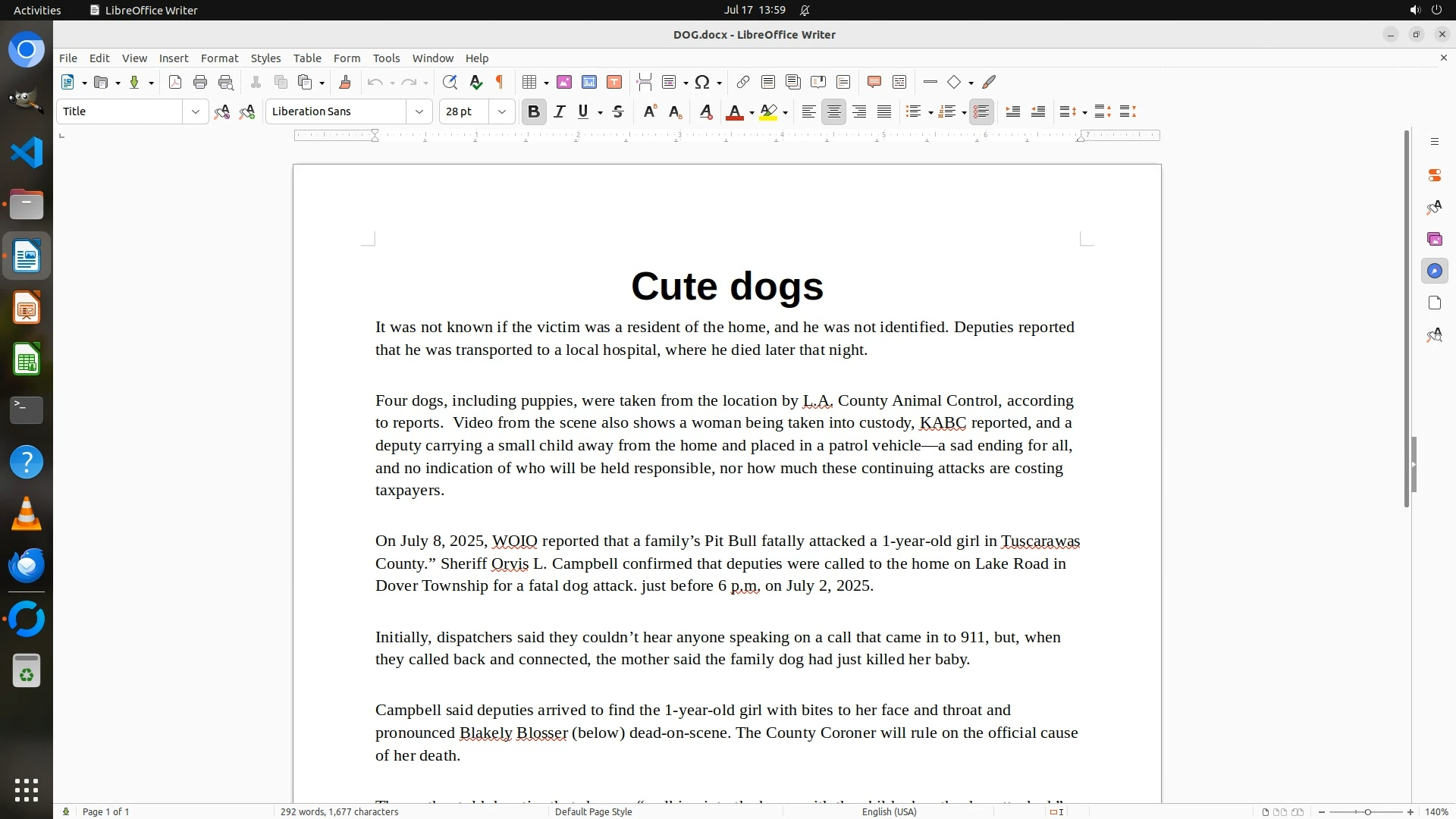The image size is (1456, 819).
Task: Click the Clone Formatting paintbrush
Action: [x=345, y=83]
